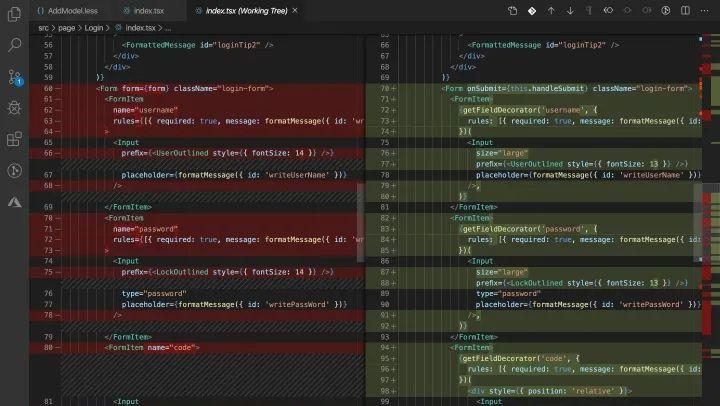Click writeUserName placeholder on left line 67
Image resolution: width=720 pixels, height=406 pixels.
234,175
